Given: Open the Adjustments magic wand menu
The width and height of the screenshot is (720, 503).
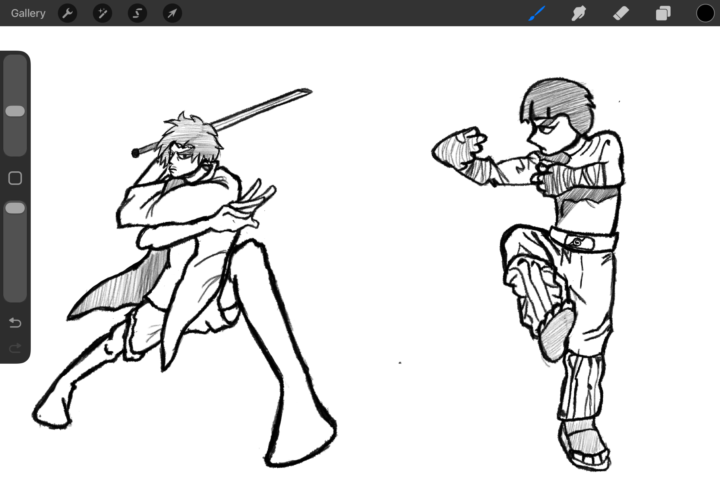Looking at the screenshot, I should pyautogui.click(x=102, y=13).
